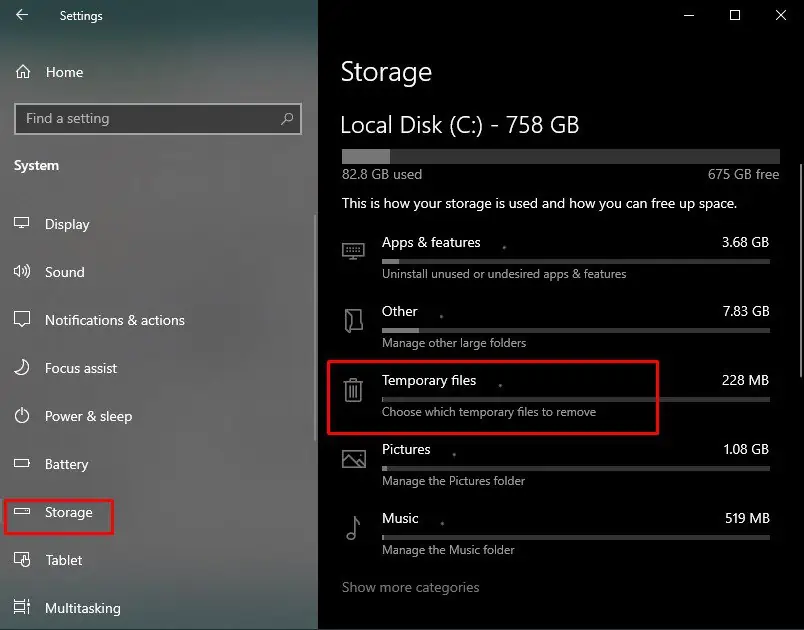
Task: Click the right-hand page scrollbar
Action: click(x=800, y=271)
